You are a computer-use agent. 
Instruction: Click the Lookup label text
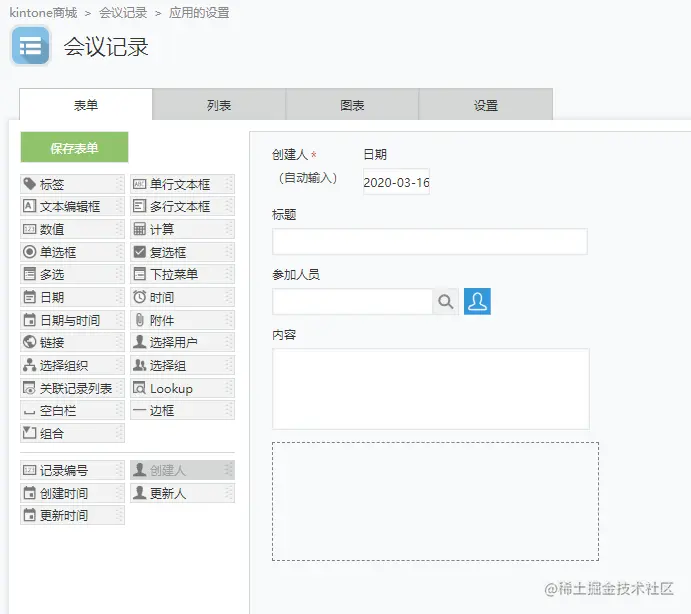171,389
